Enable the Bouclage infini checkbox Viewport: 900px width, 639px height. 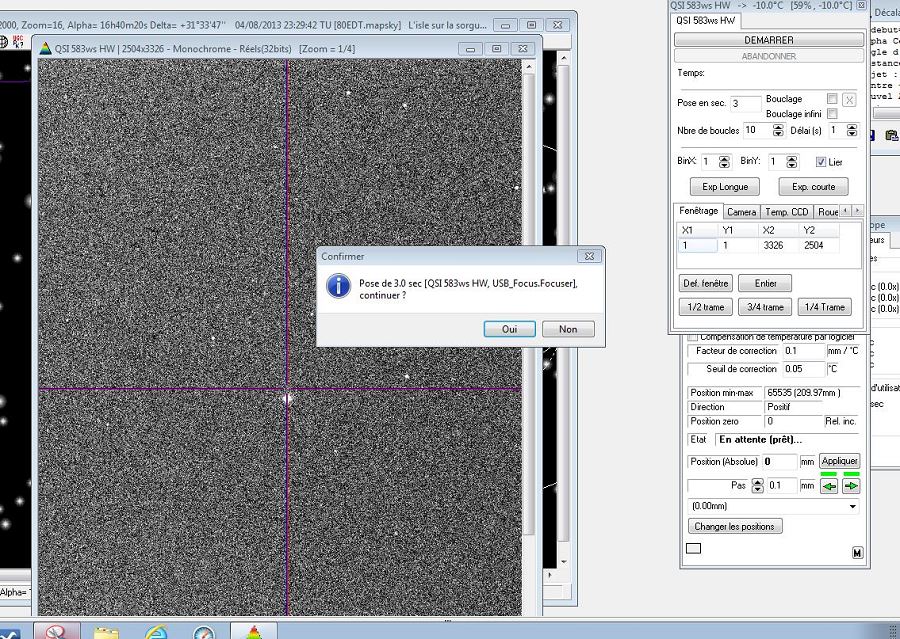pos(832,114)
